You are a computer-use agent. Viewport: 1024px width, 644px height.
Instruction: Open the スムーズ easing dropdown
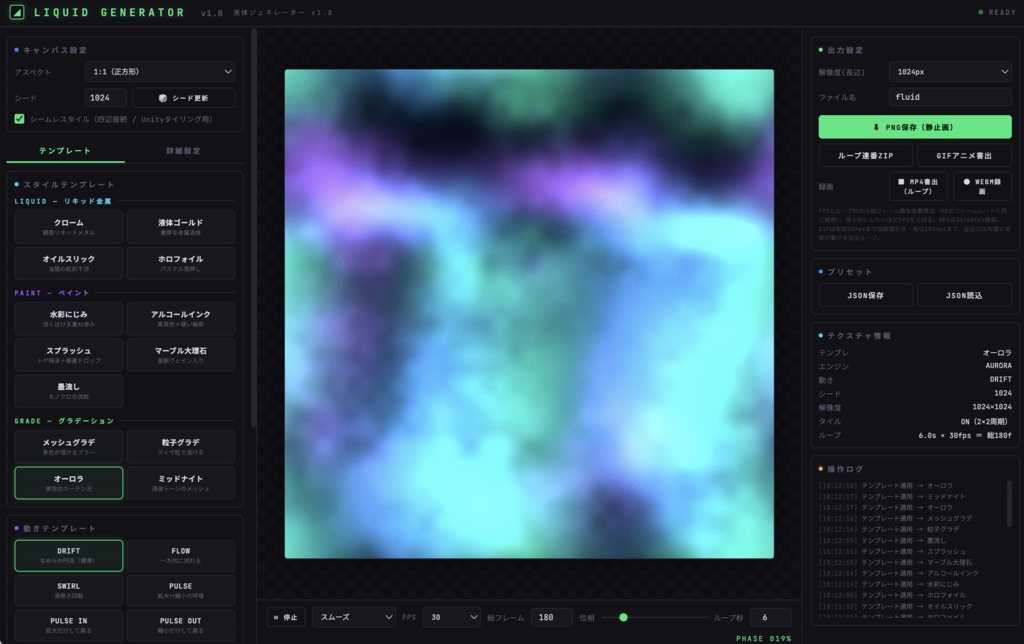point(354,617)
